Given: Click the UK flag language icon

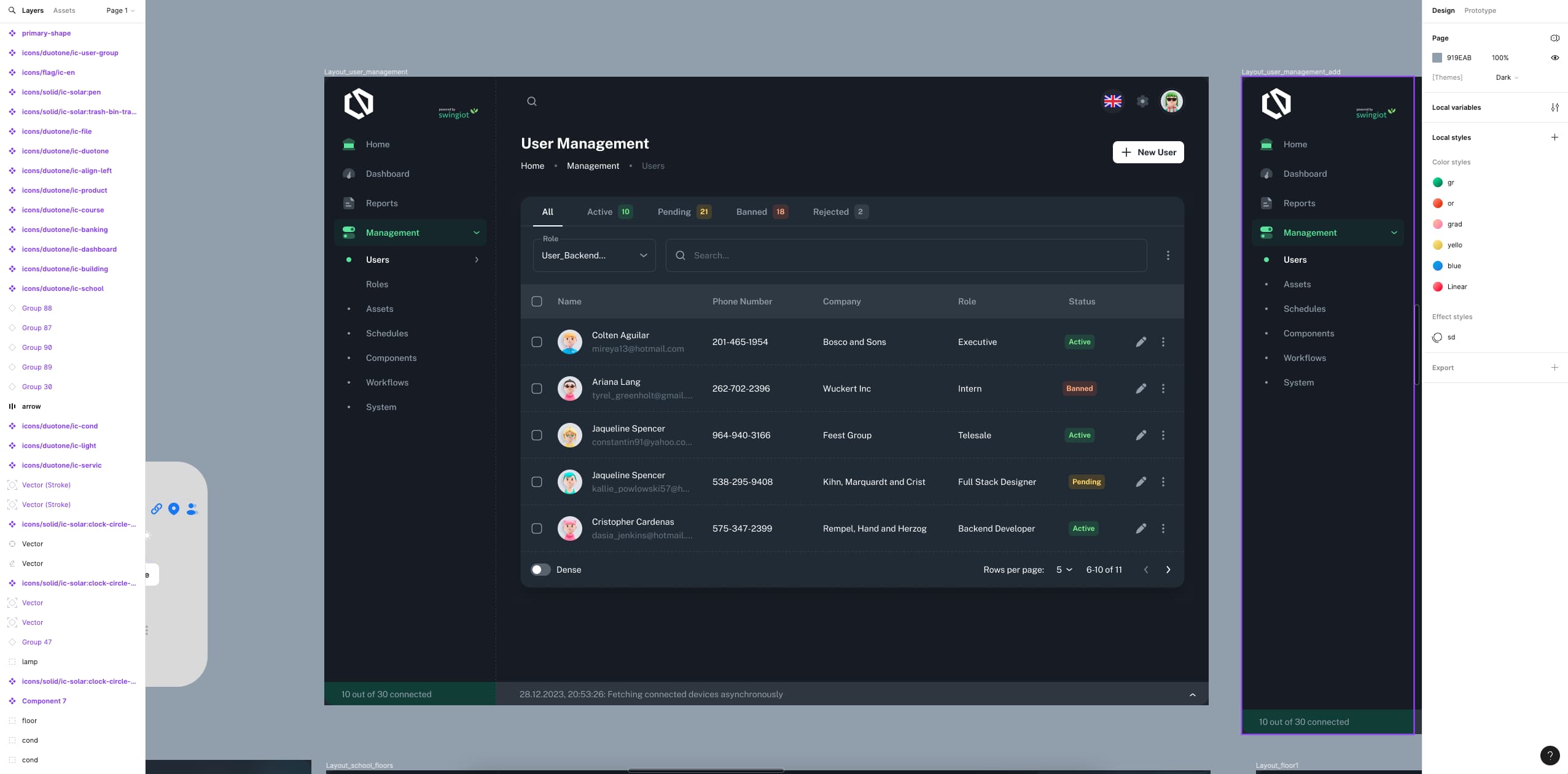Looking at the screenshot, I should [x=1112, y=101].
